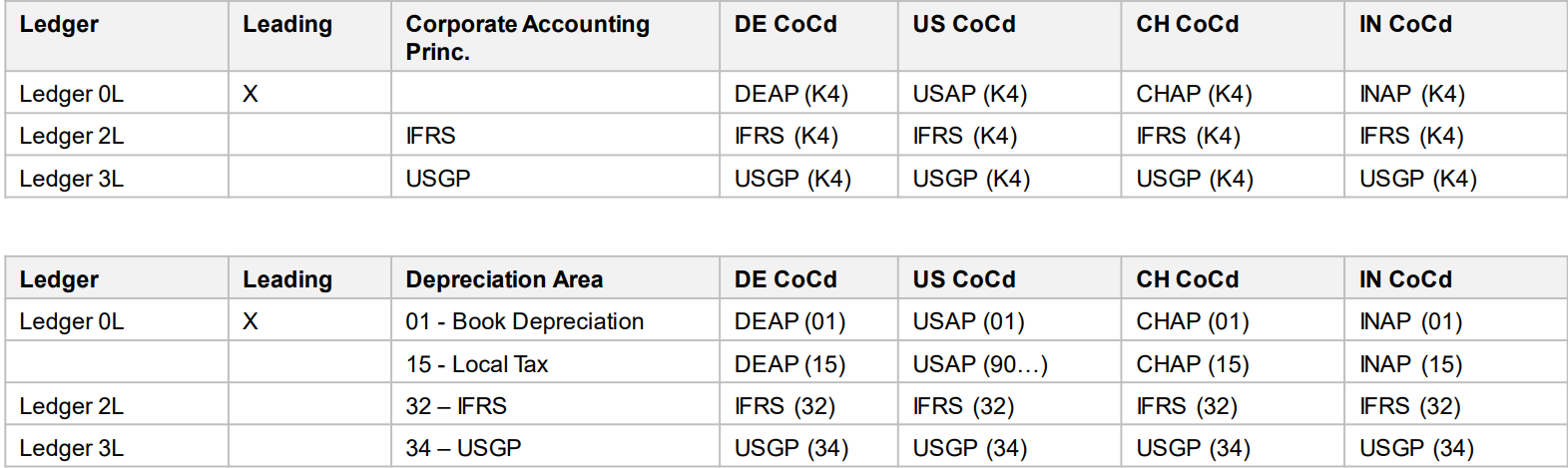Select the CHAP (K4) cell
Viewport: 1568px width, 468px height.
tap(1233, 93)
